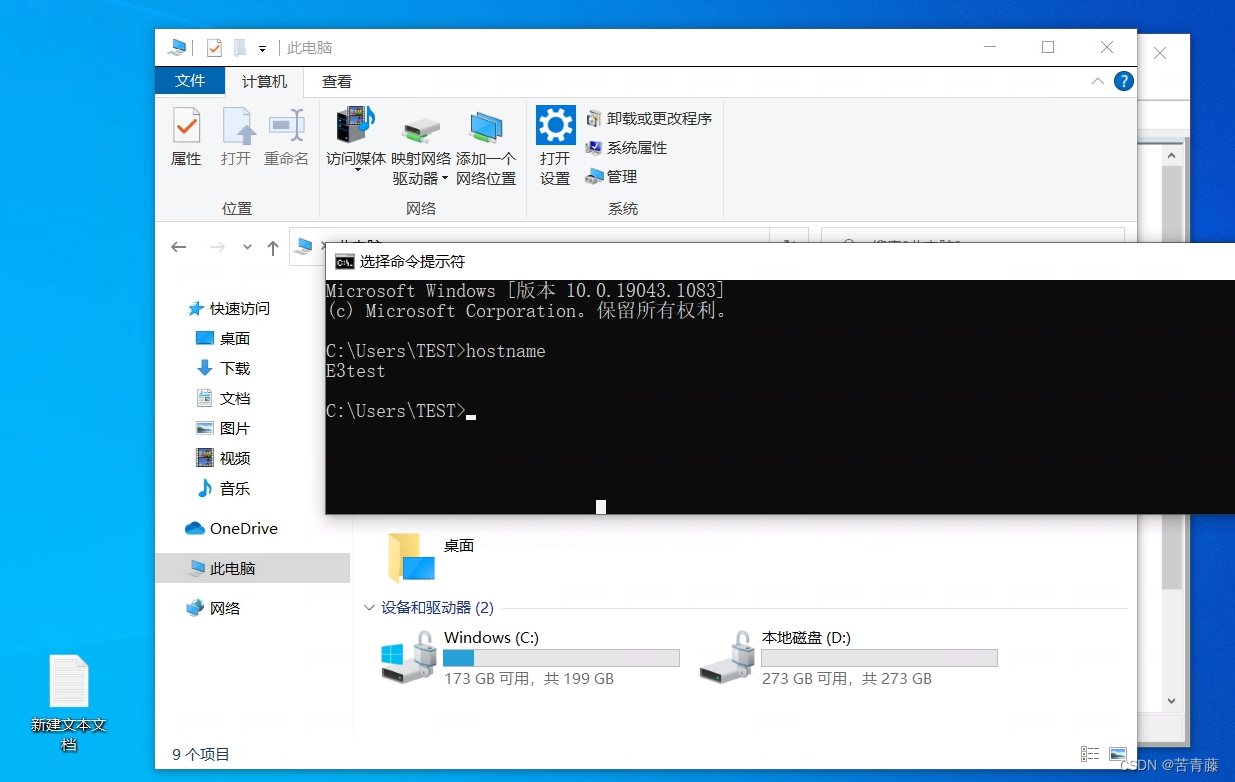This screenshot has width=1235, height=782.
Task: Click the 'E3test' output text
Action: (356, 371)
